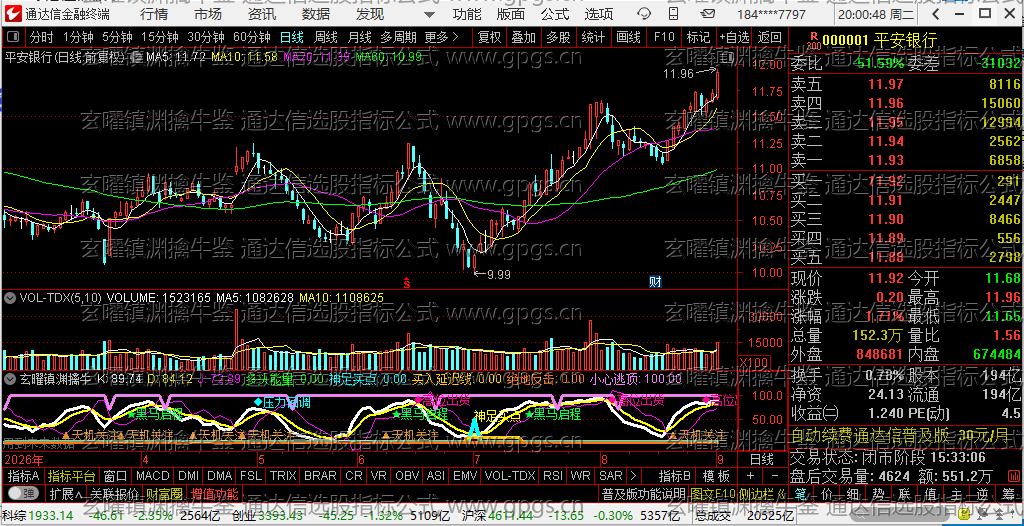Expand the 扩展 panel arrow
1024x526 pixels.
(x=67, y=493)
